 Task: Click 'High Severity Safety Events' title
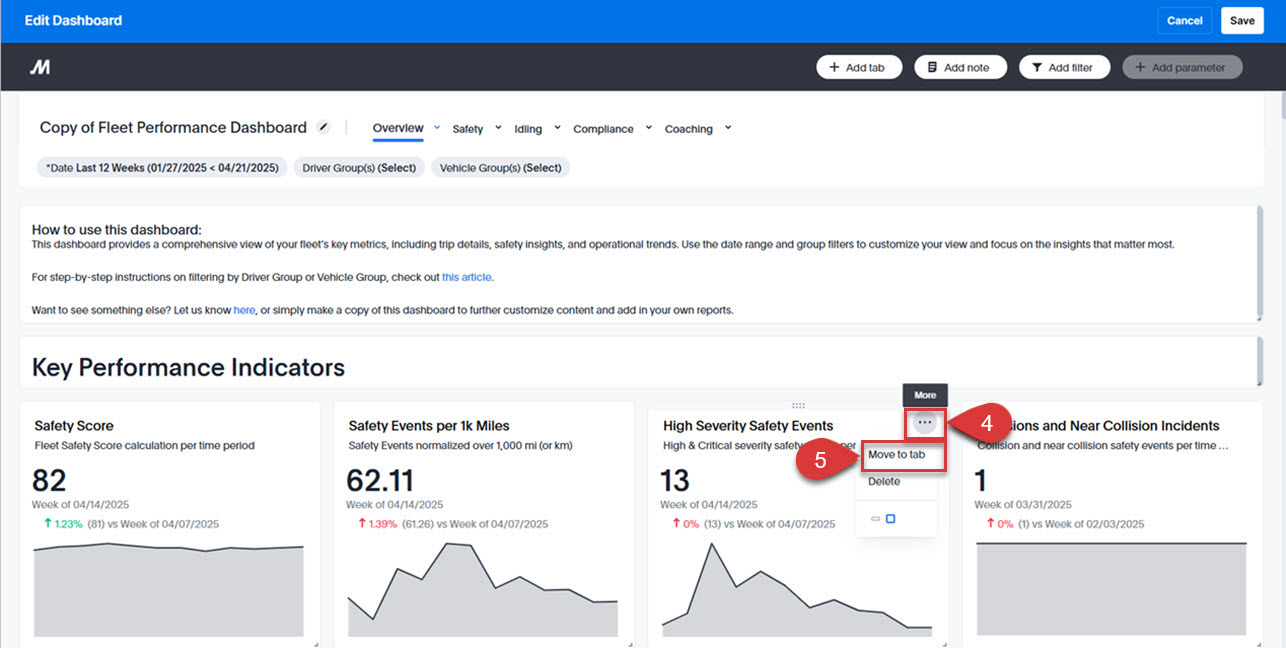coord(748,426)
